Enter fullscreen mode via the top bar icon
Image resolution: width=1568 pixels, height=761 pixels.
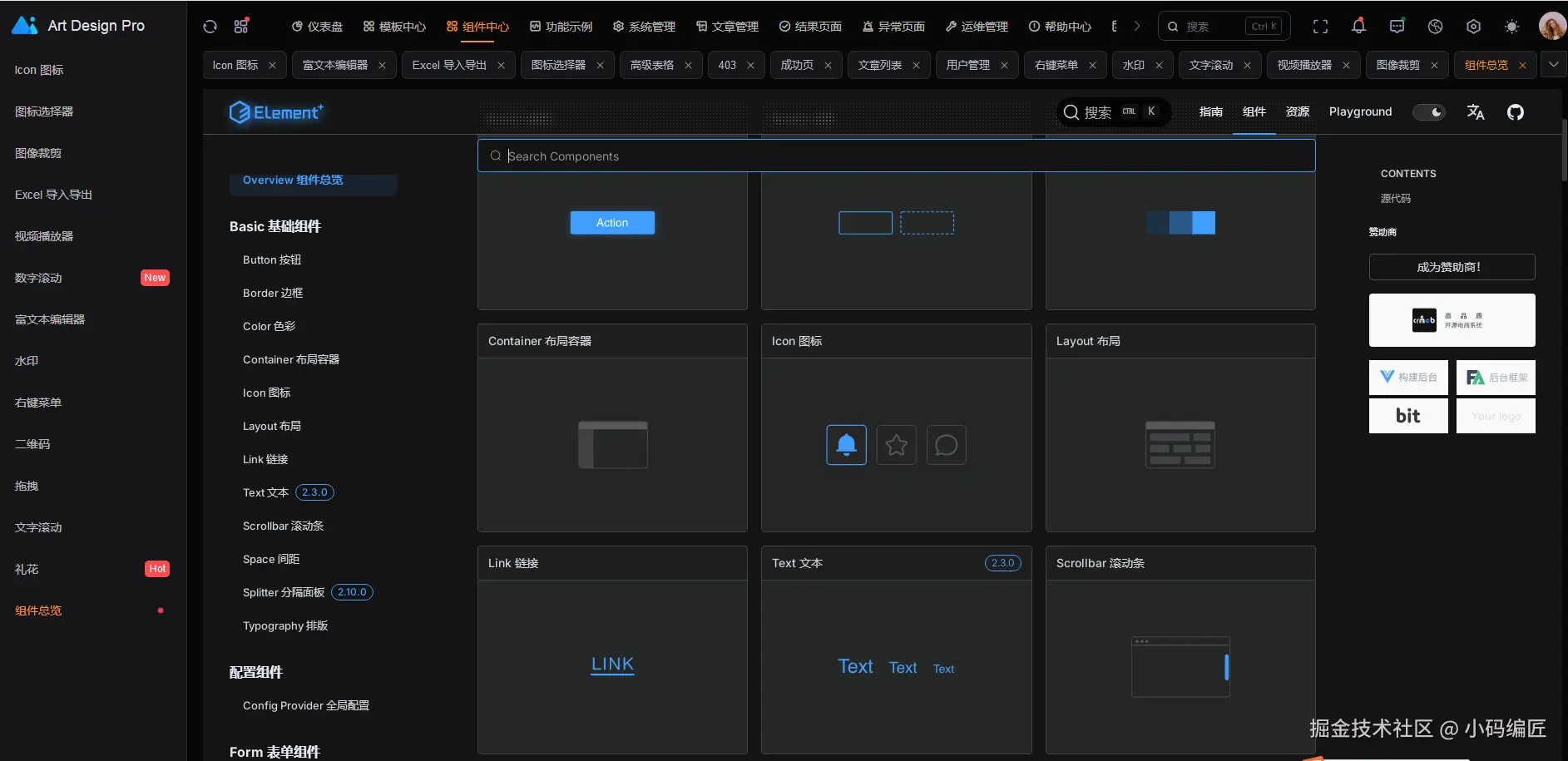(x=1320, y=27)
